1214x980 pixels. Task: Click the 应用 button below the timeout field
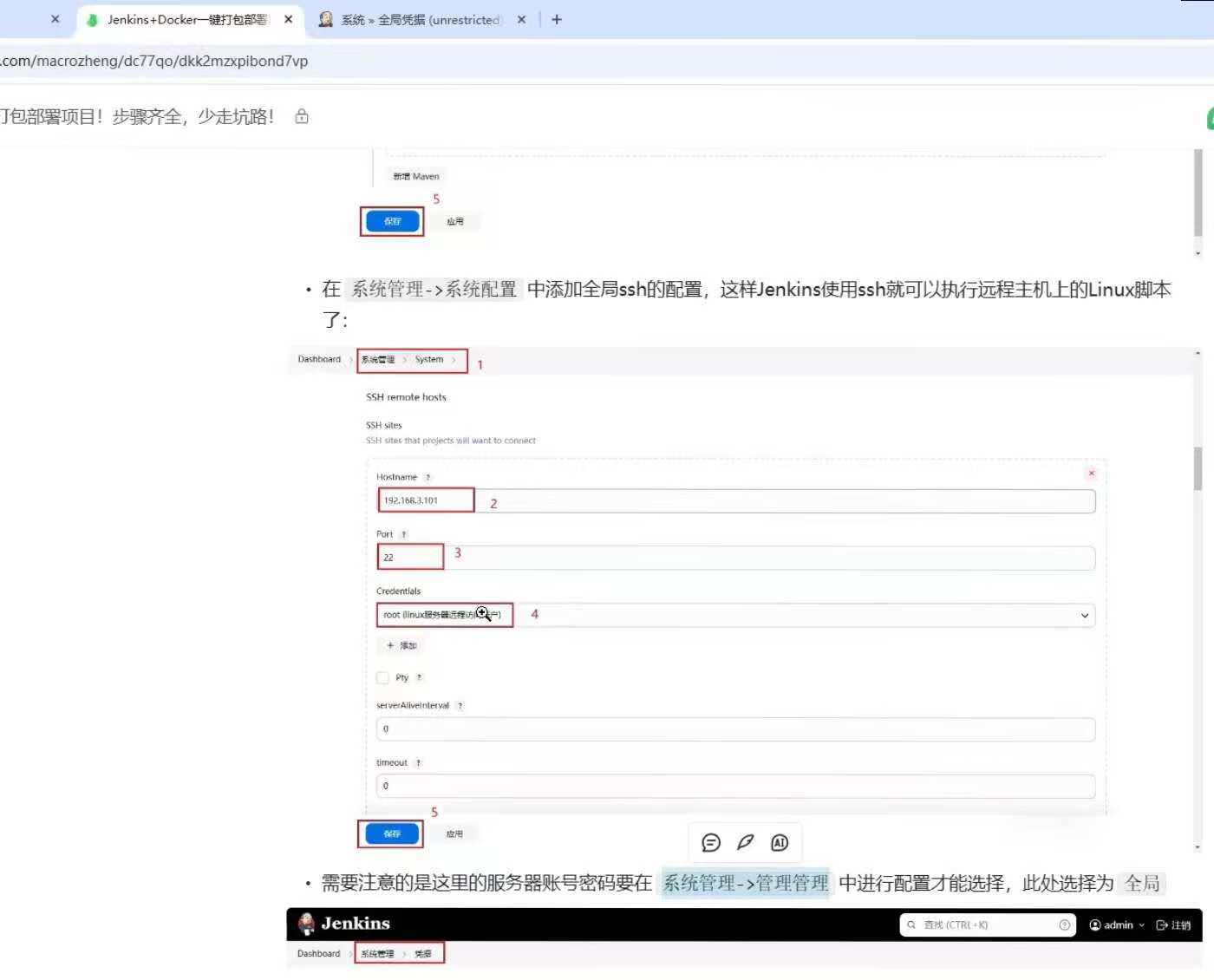pyautogui.click(x=454, y=834)
